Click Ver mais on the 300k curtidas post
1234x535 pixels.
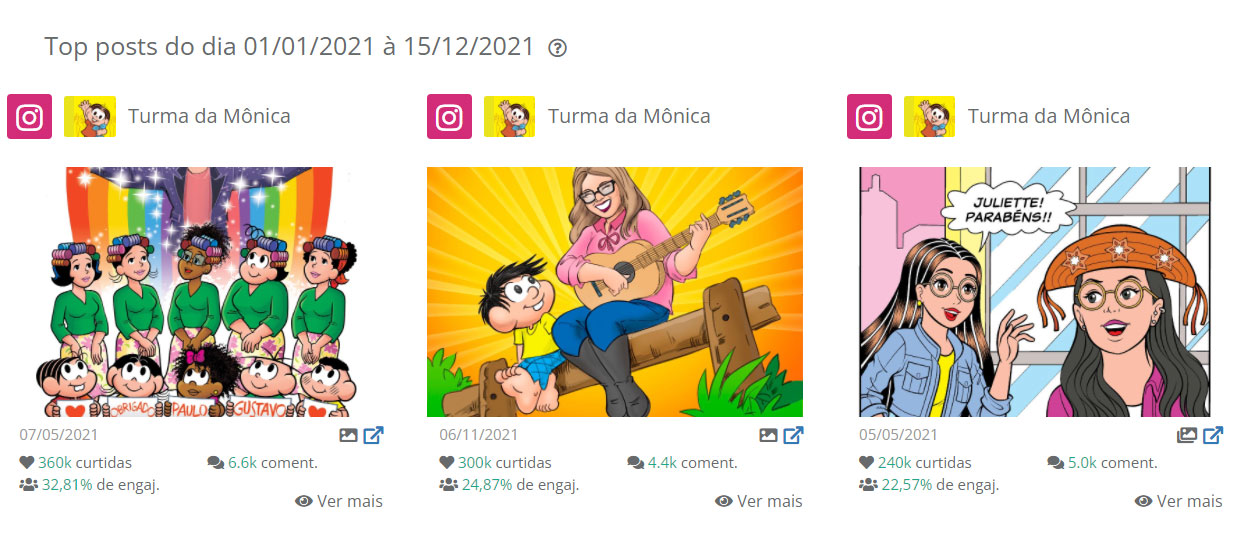click(x=759, y=501)
